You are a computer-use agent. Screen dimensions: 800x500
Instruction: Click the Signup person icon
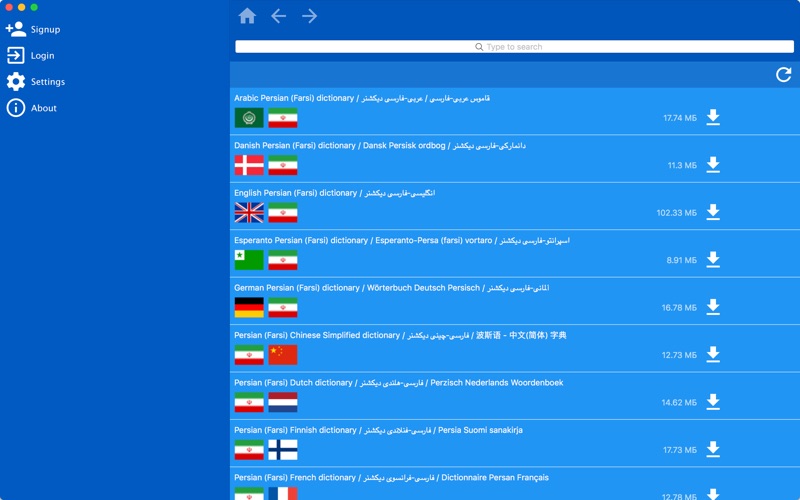16,29
